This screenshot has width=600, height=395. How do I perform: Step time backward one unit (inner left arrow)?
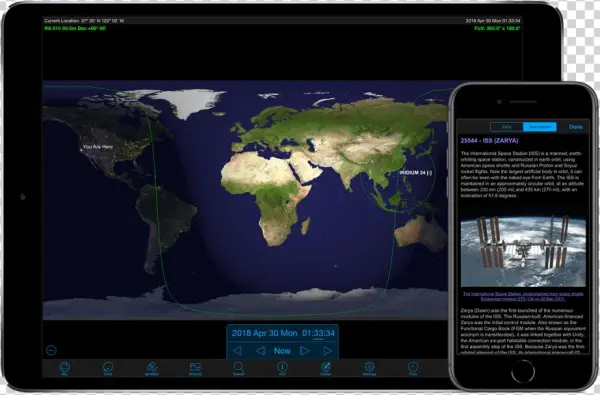260,351
